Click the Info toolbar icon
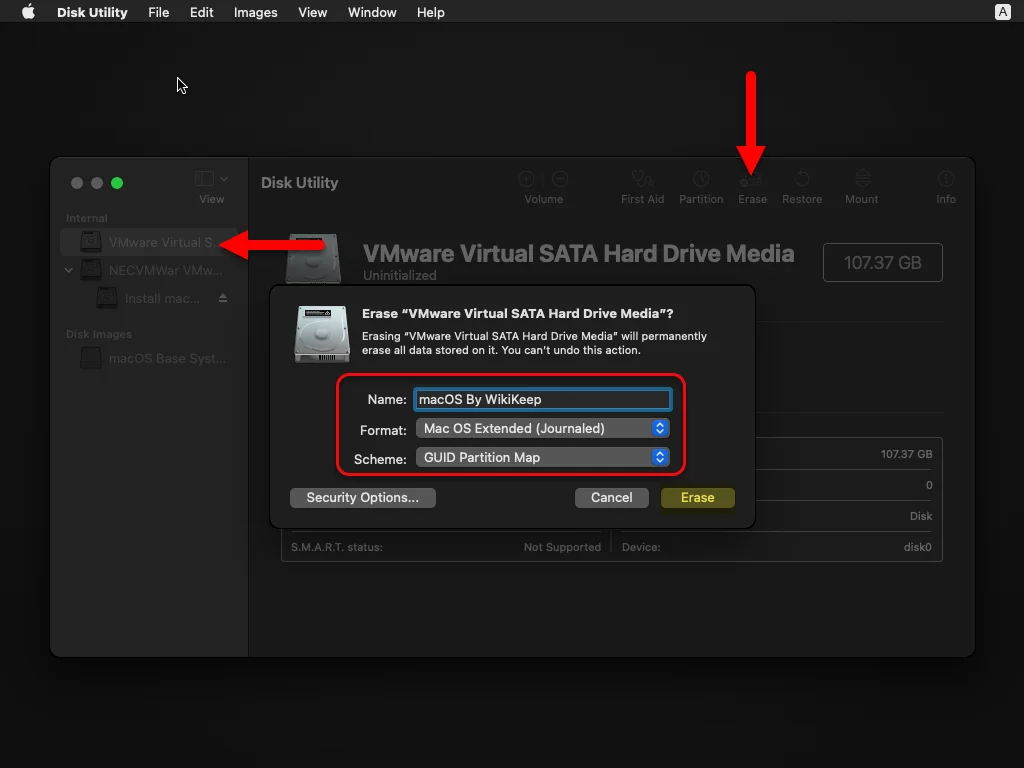Screen dimensions: 1024x768 pyautogui.click(x=946, y=178)
